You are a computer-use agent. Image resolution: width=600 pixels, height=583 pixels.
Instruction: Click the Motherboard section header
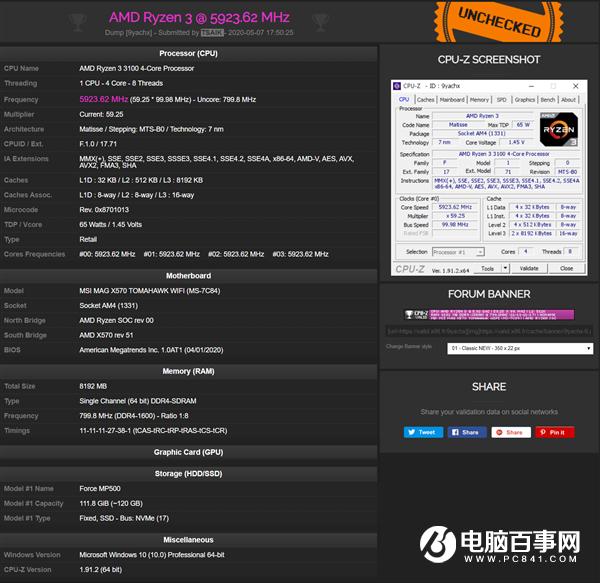(188, 276)
